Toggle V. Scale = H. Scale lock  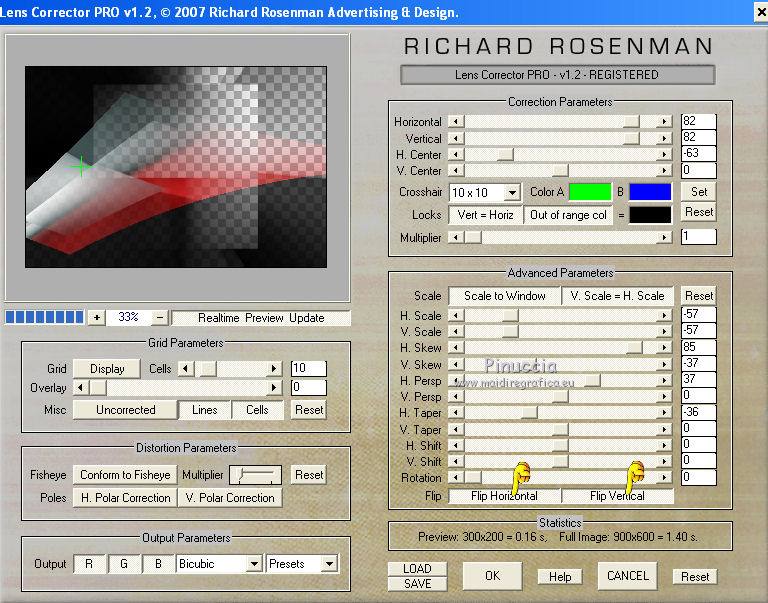617,296
